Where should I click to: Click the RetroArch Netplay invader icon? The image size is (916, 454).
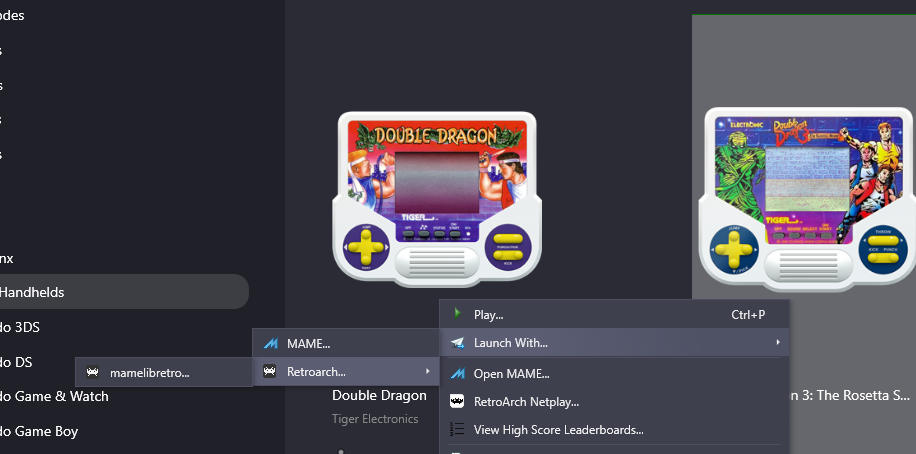pyautogui.click(x=457, y=401)
